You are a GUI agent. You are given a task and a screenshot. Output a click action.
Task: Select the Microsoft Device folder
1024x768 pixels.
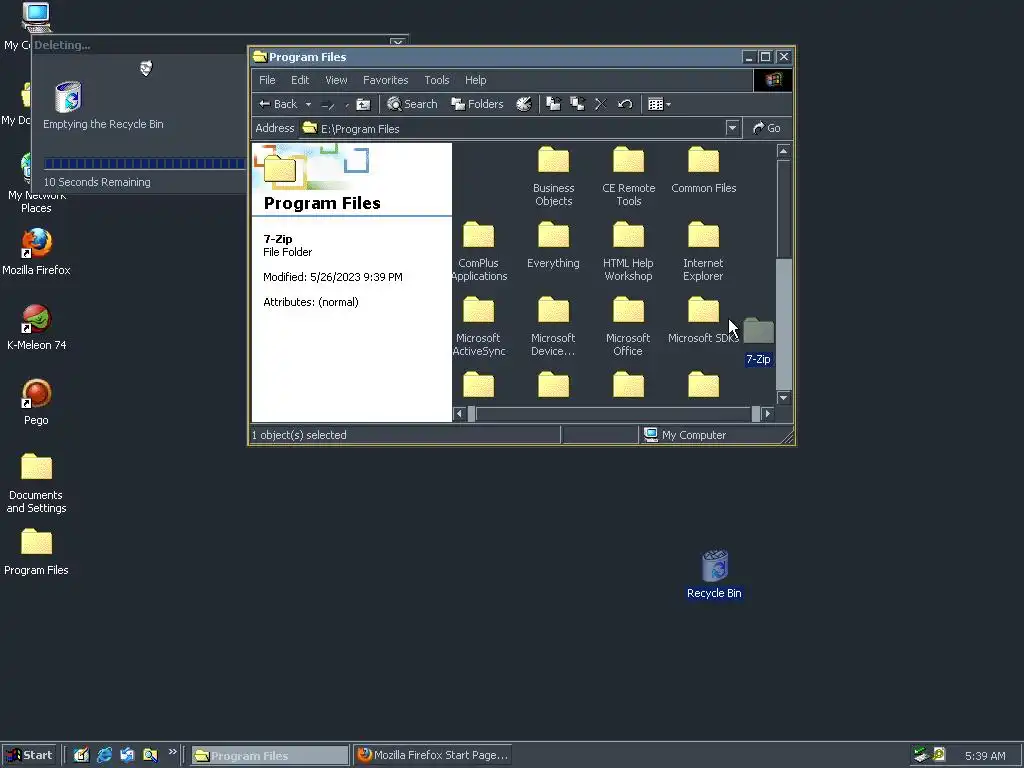tap(553, 327)
